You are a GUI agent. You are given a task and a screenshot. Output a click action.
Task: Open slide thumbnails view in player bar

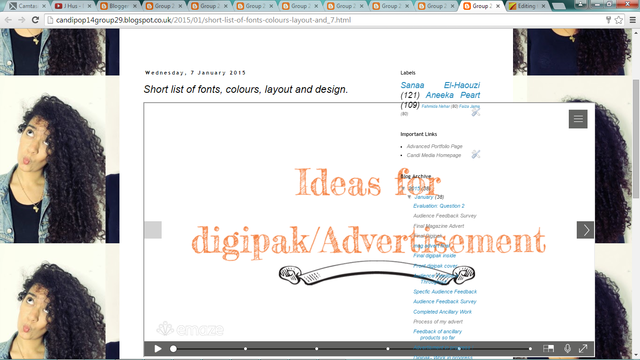[x=548, y=349]
